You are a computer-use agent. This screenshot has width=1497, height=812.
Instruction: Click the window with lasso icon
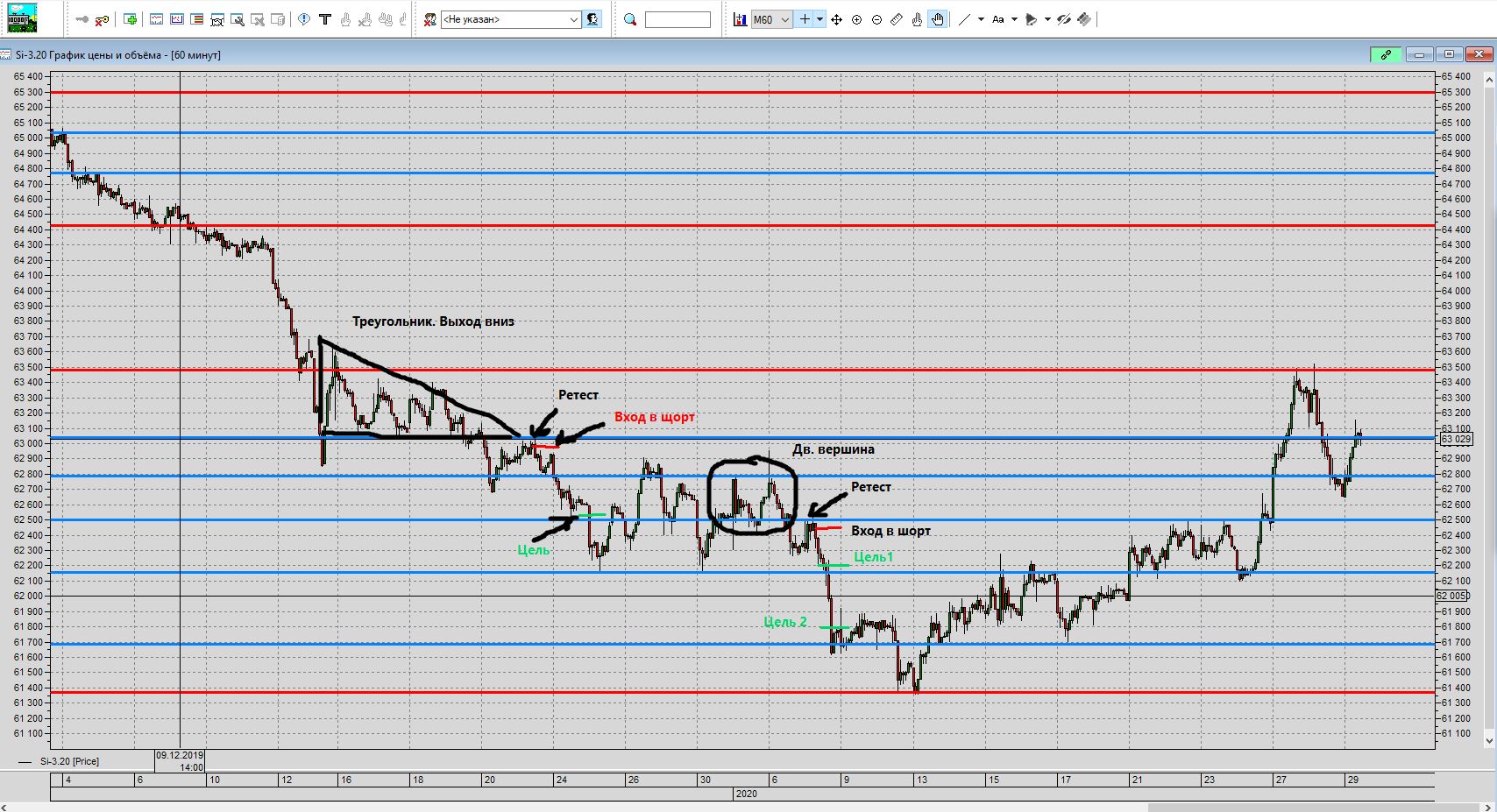217,19
